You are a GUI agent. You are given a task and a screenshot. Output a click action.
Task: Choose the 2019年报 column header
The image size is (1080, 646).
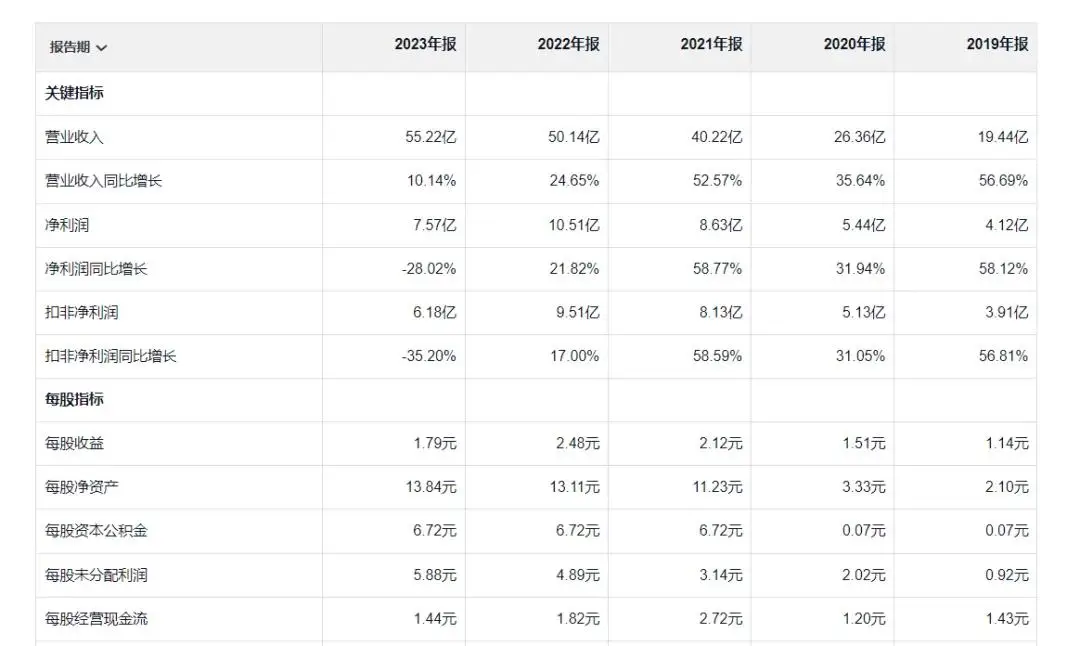pos(997,44)
